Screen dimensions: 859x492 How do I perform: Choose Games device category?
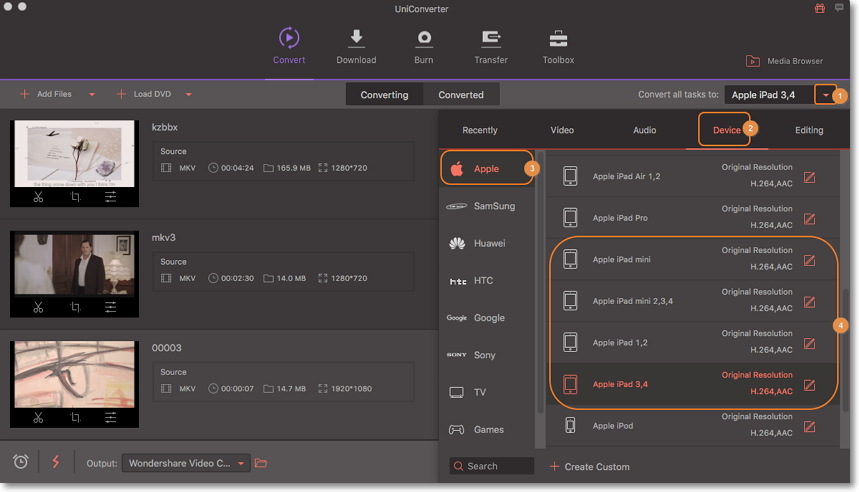[486, 430]
